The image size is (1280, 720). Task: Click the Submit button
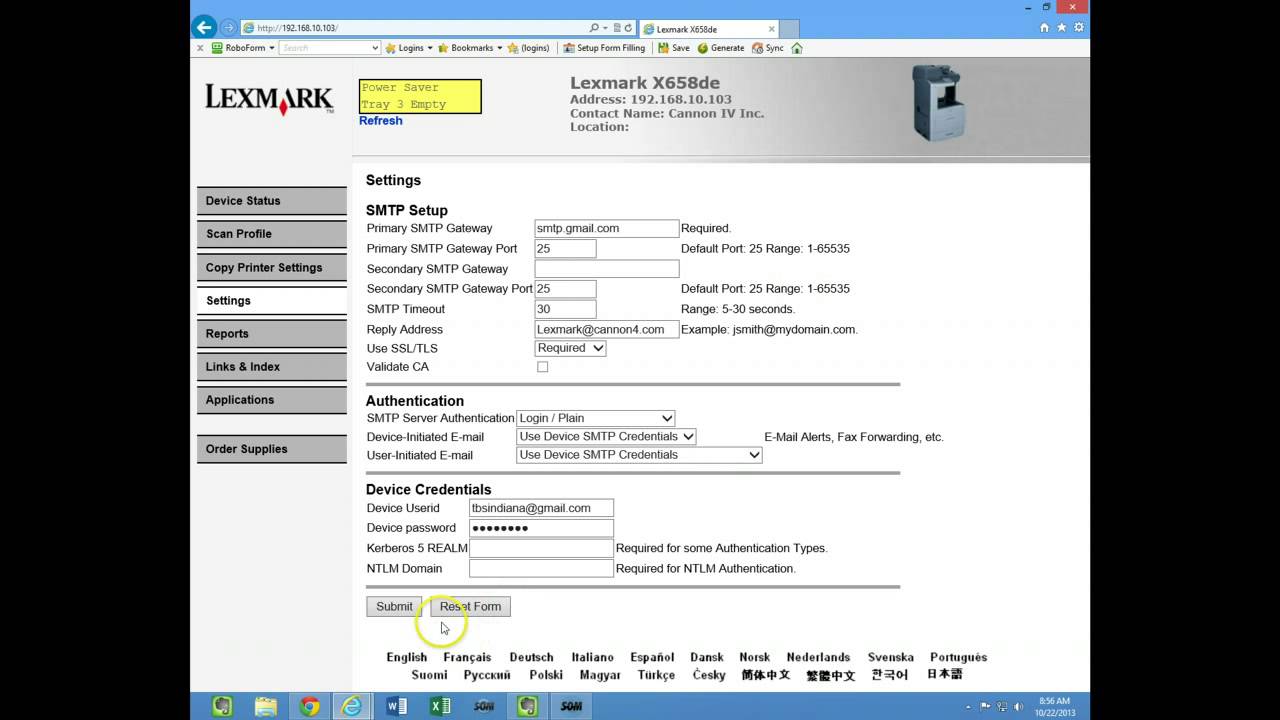coord(394,606)
